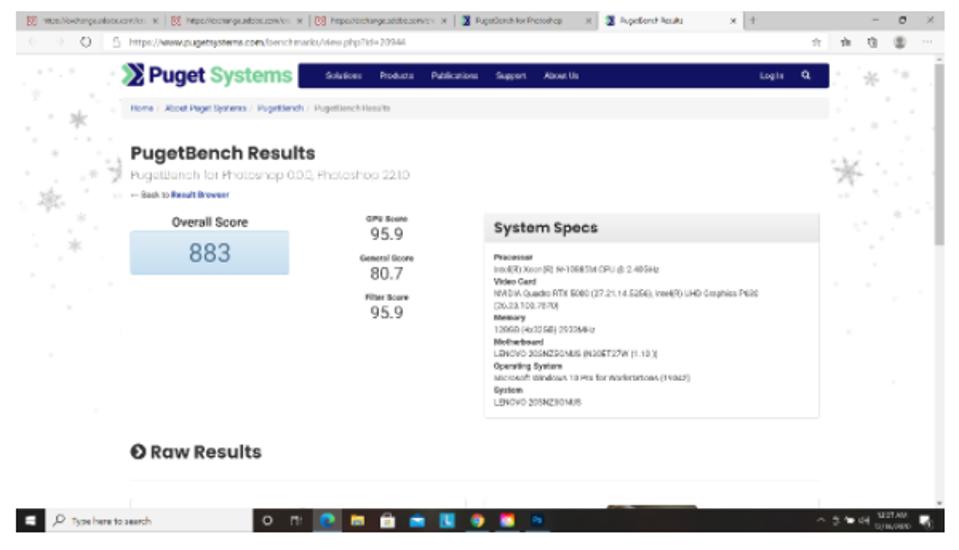Click the Puget Systems logo
The height and width of the screenshot is (550, 959).
(x=207, y=75)
